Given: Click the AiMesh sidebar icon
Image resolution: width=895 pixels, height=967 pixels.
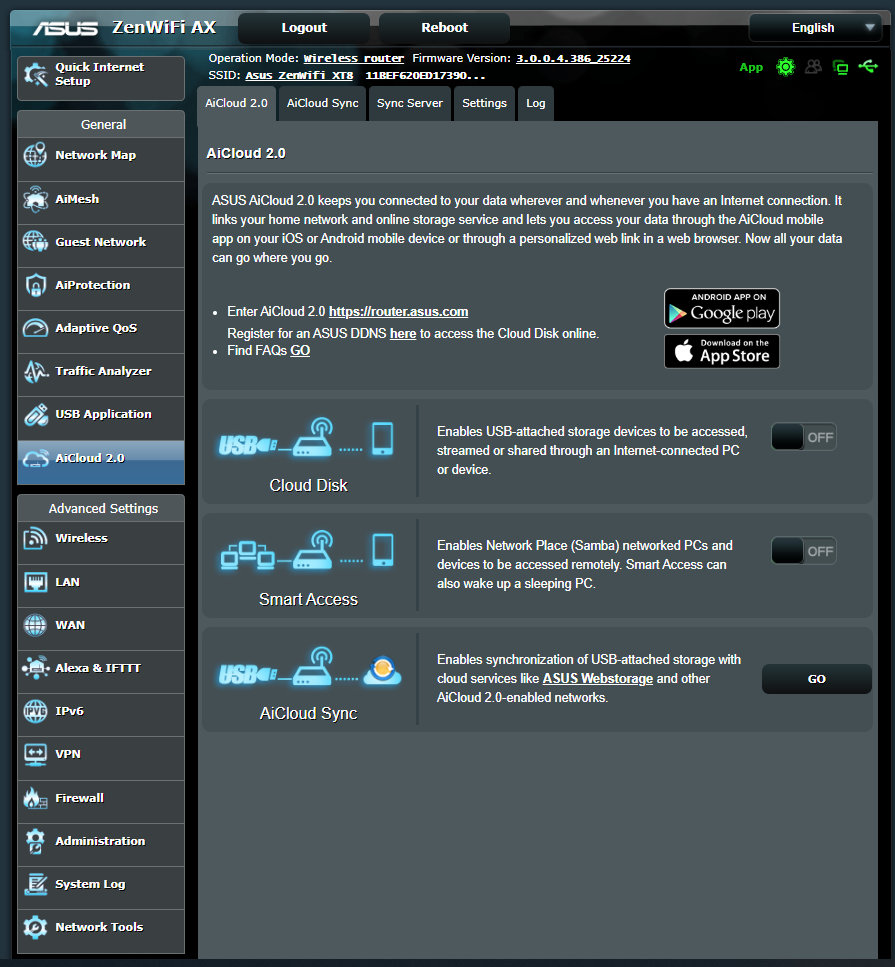Looking at the screenshot, I should pos(35,199).
